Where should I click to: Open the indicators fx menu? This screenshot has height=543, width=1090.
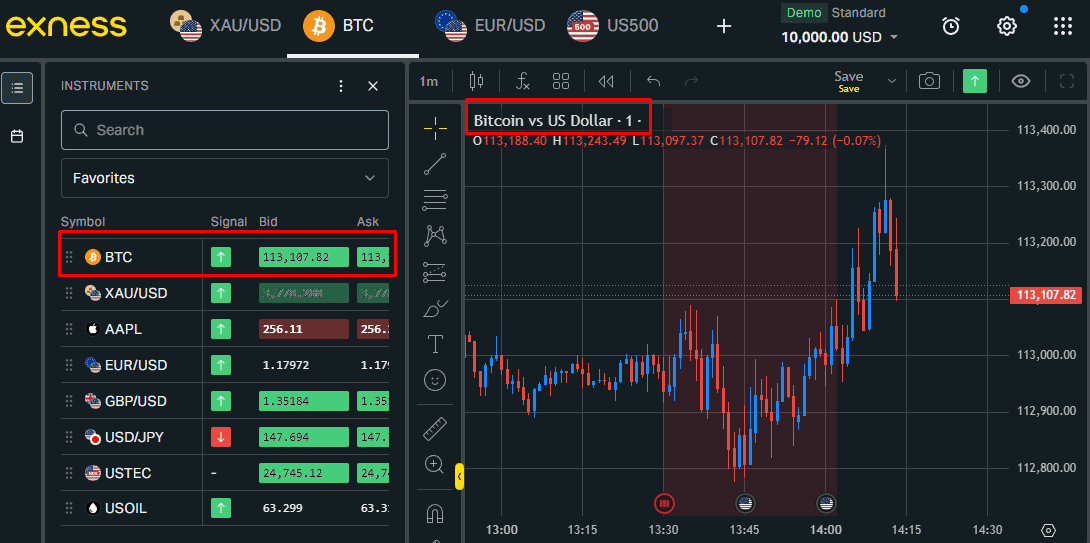point(523,81)
